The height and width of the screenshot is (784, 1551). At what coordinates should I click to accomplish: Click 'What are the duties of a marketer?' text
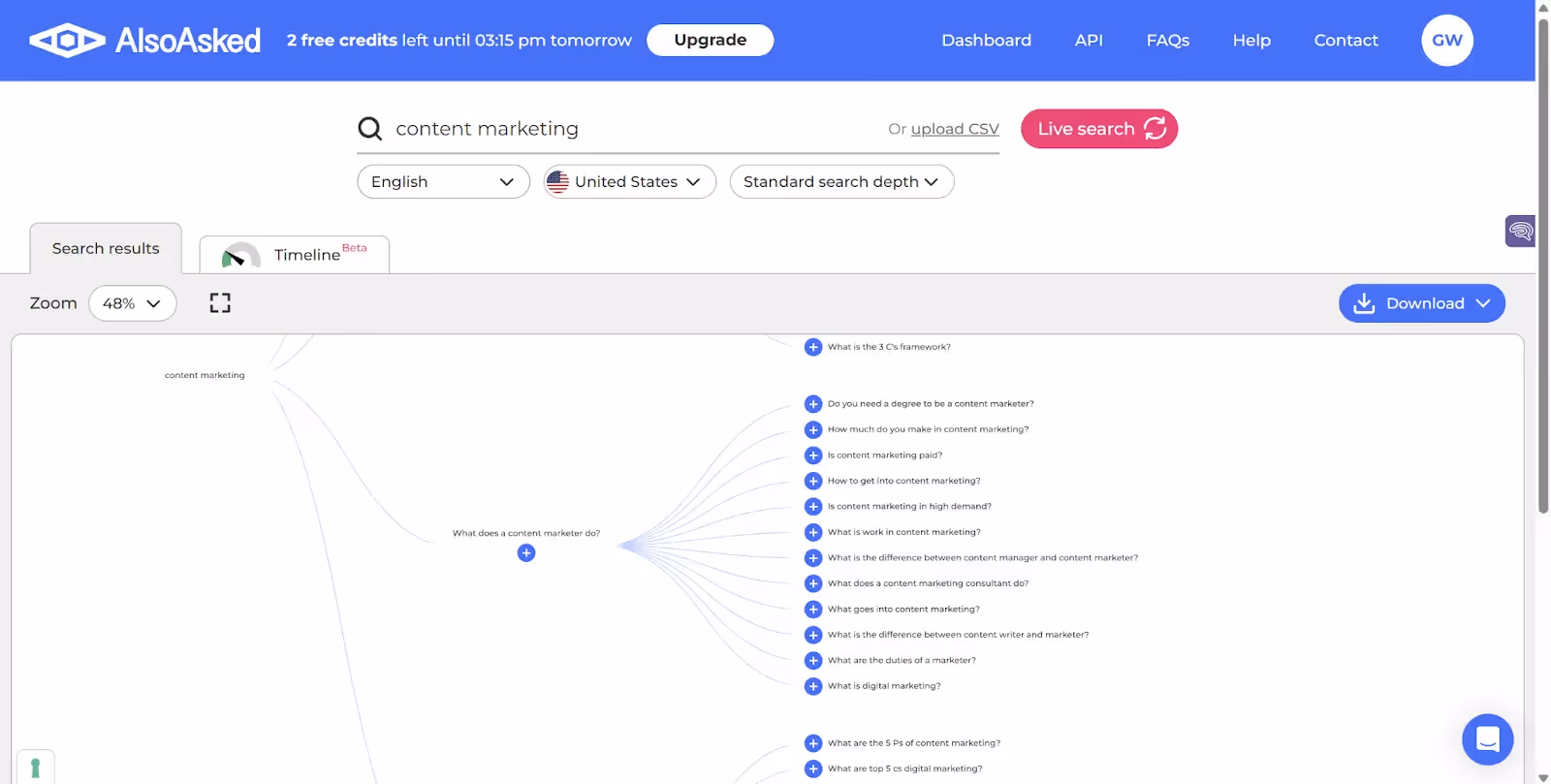click(902, 661)
